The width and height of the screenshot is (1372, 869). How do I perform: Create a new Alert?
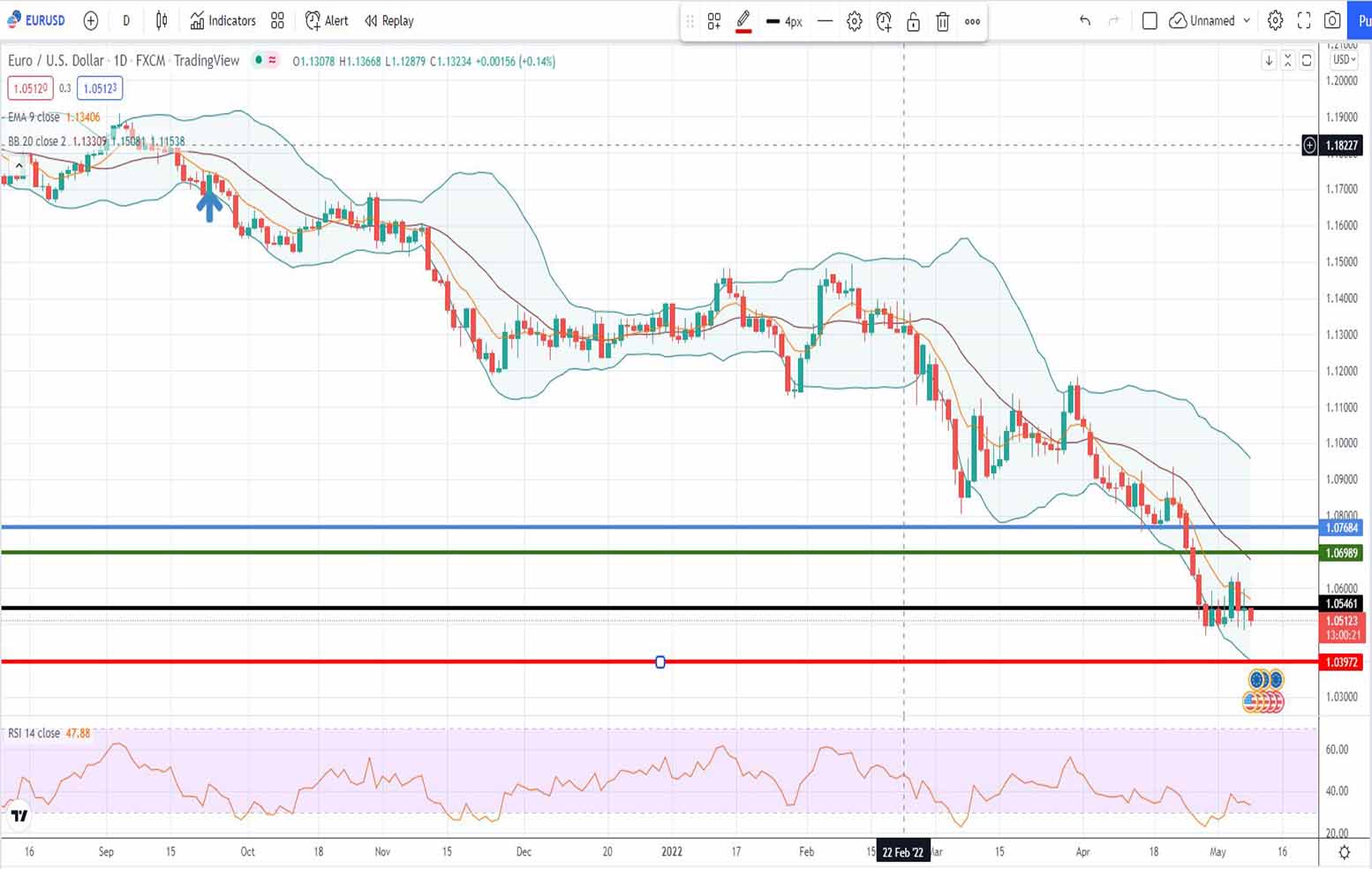tap(327, 20)
